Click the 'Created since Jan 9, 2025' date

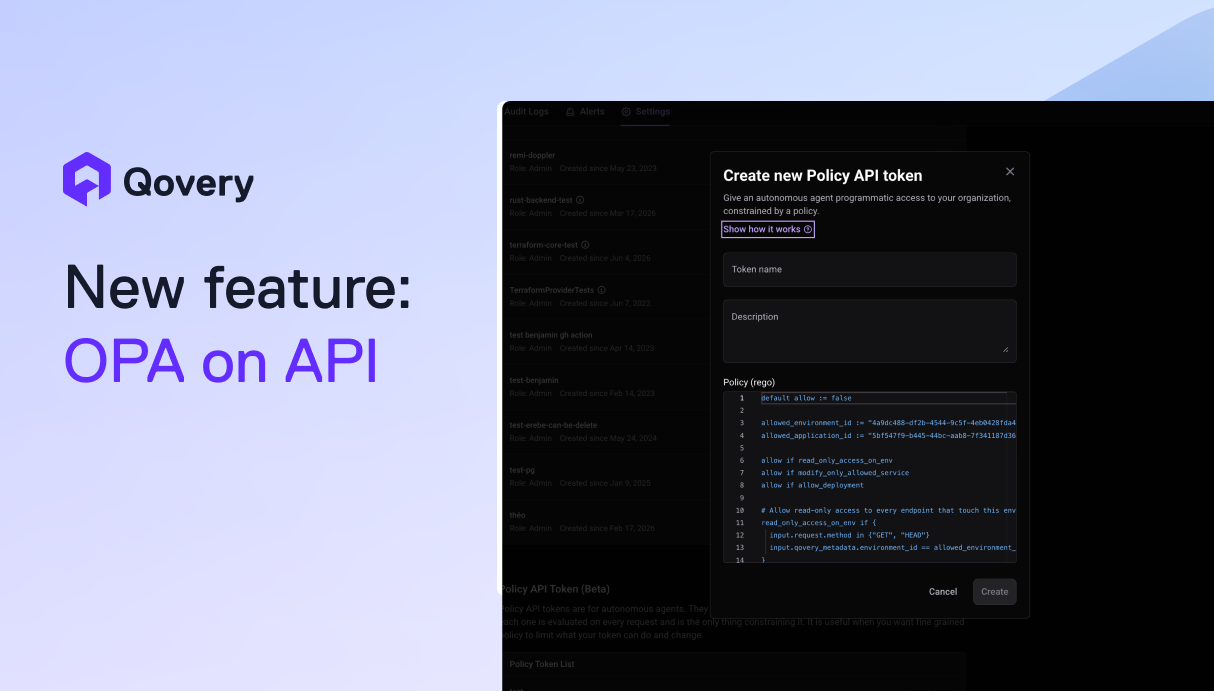click(x=605, y=483)
